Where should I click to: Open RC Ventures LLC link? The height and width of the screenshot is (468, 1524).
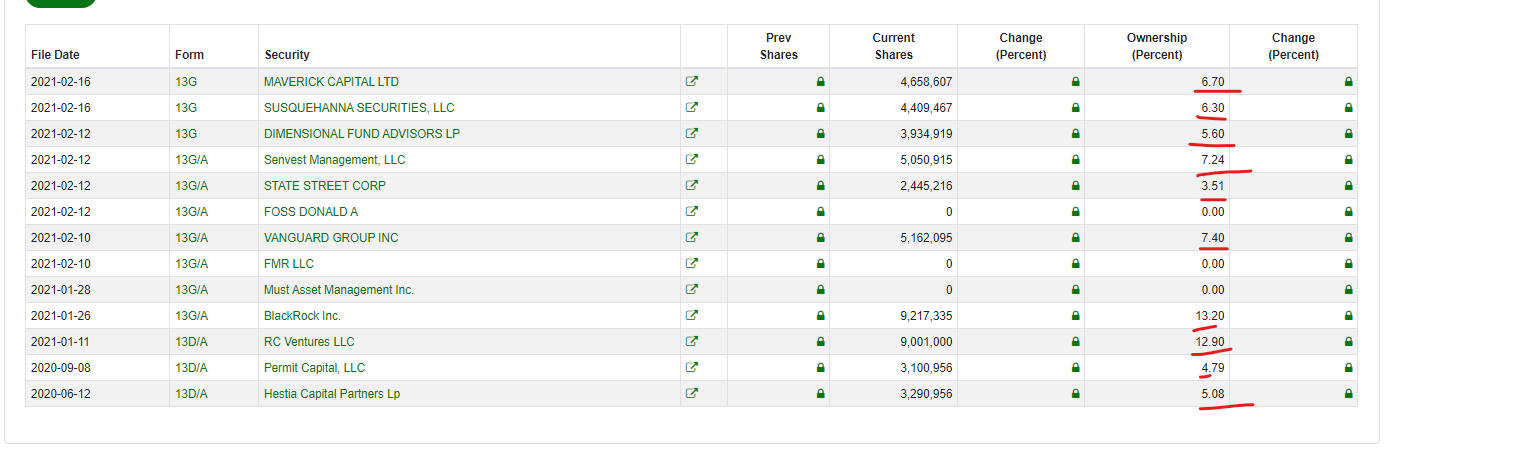309,342
